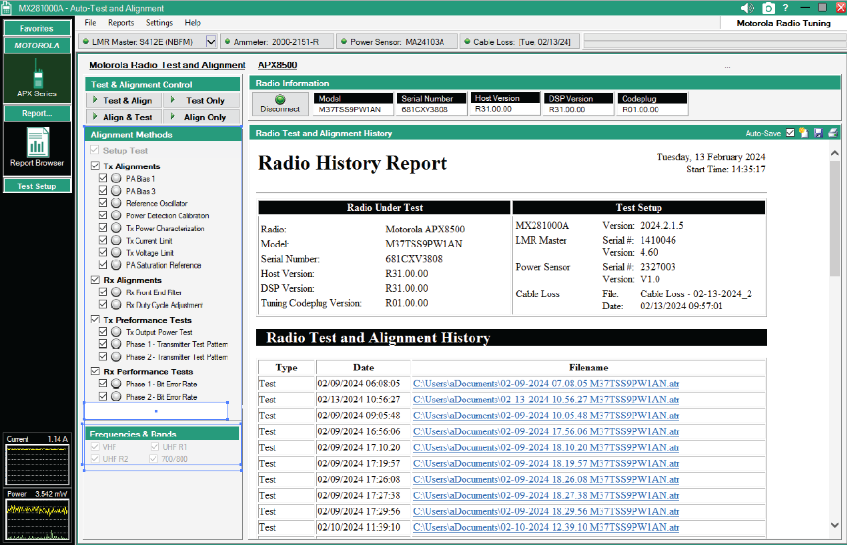The image size is (847, 545).
Task: Click the report vertical scrollbar thumb
Action: pos(835,219)
